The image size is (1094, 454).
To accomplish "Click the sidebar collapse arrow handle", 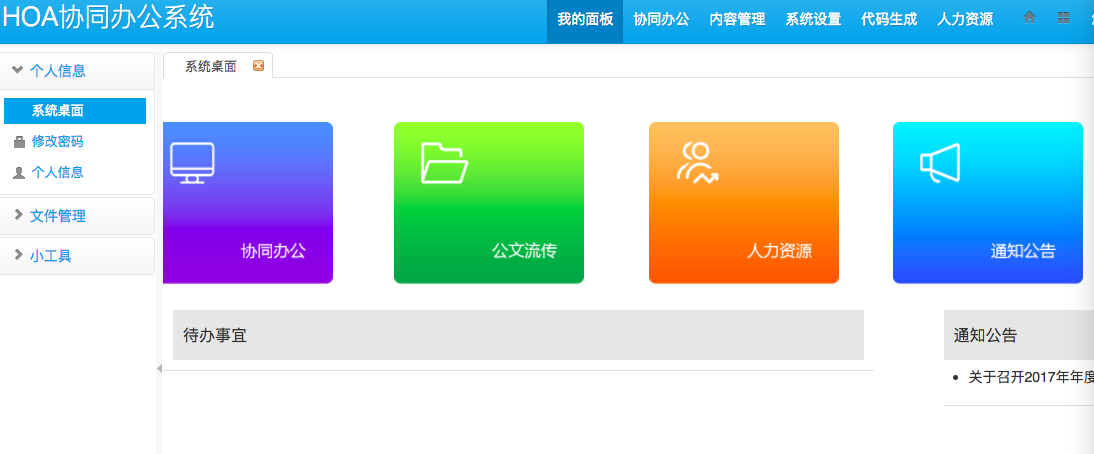I will [x=159, y=369].
